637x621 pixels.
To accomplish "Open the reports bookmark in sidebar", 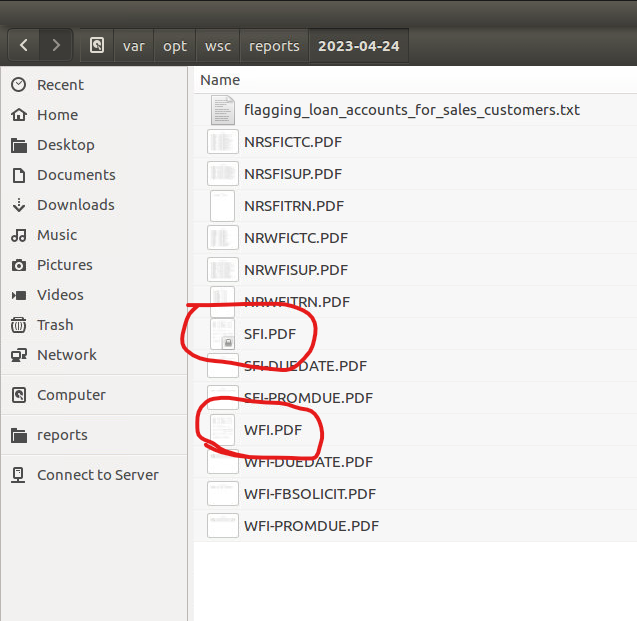I will coord(62,435).
